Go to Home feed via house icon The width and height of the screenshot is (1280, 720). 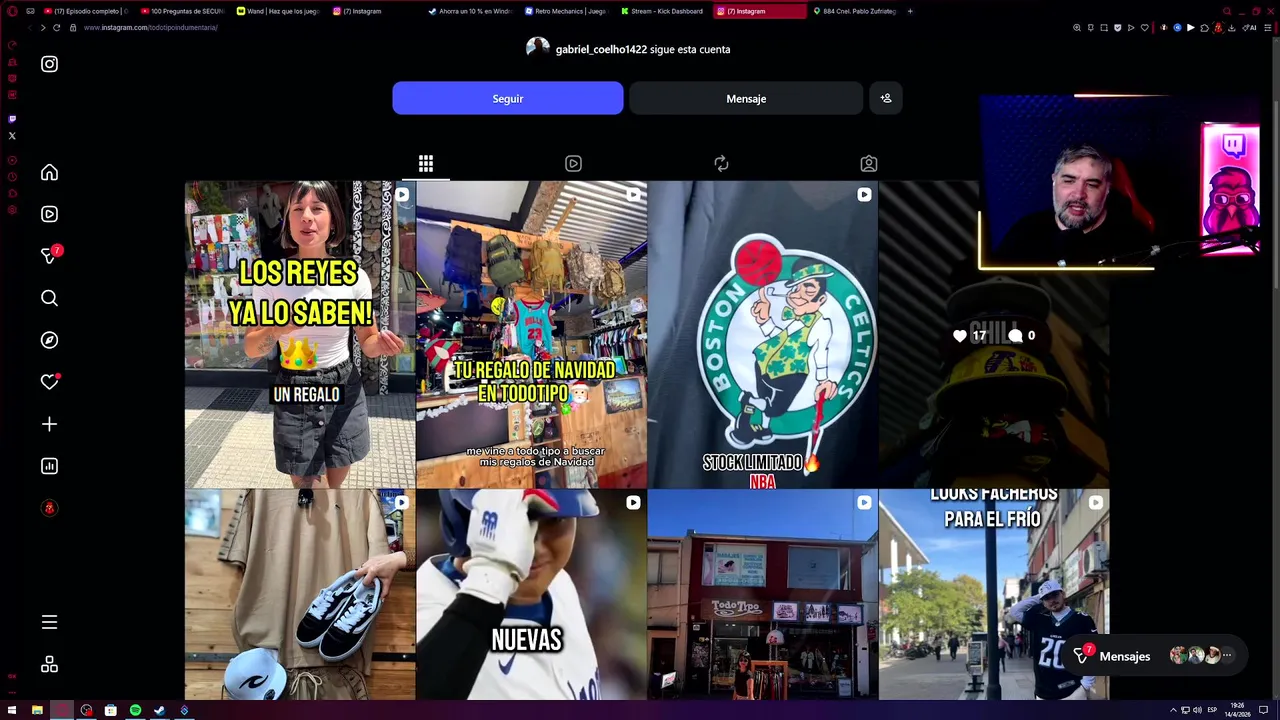coord(49,172)
